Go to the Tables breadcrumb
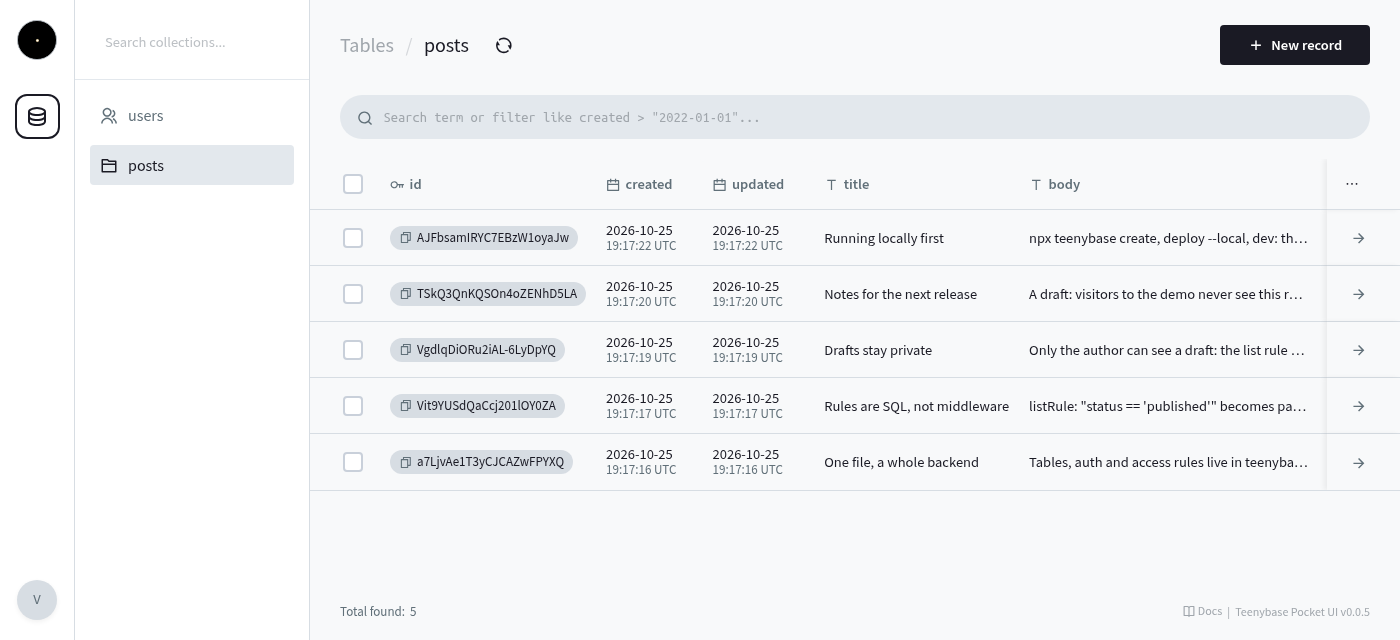Screen dimensions: 1400x640 point(367,45)
